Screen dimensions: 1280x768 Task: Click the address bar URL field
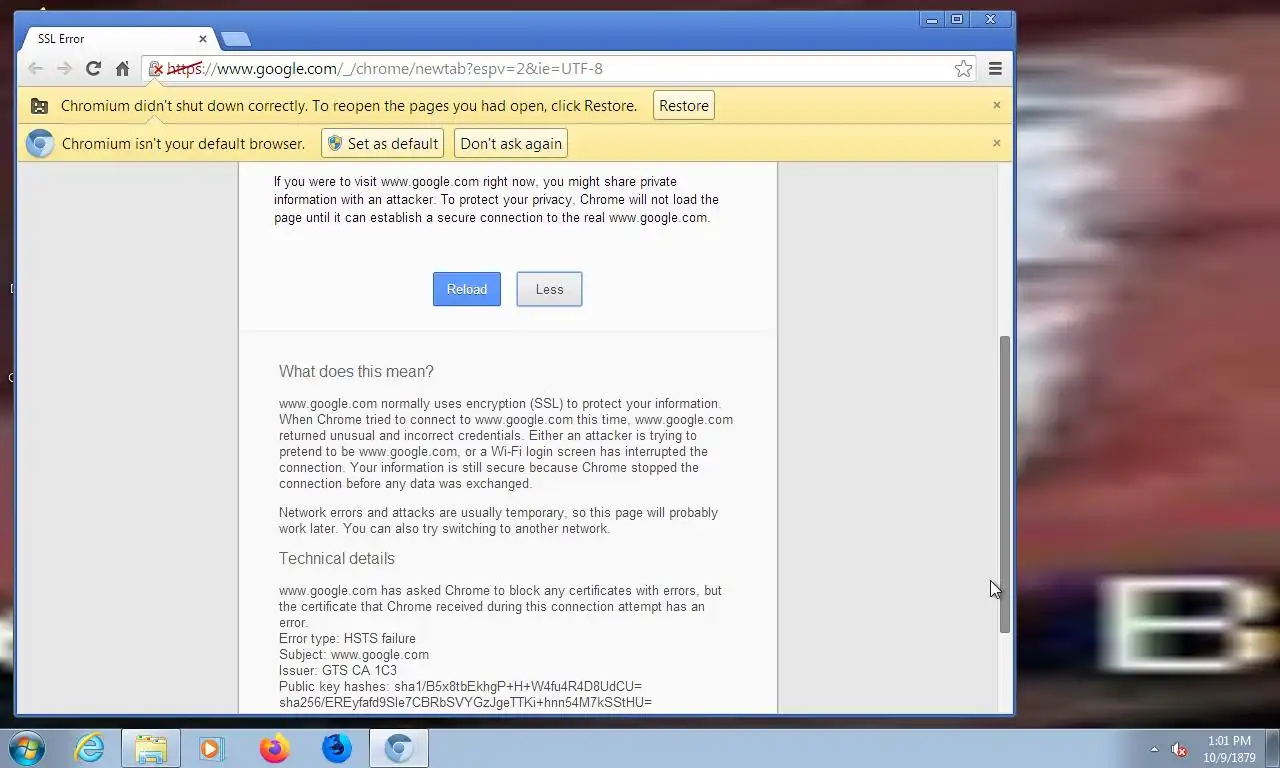pos(560,69)
